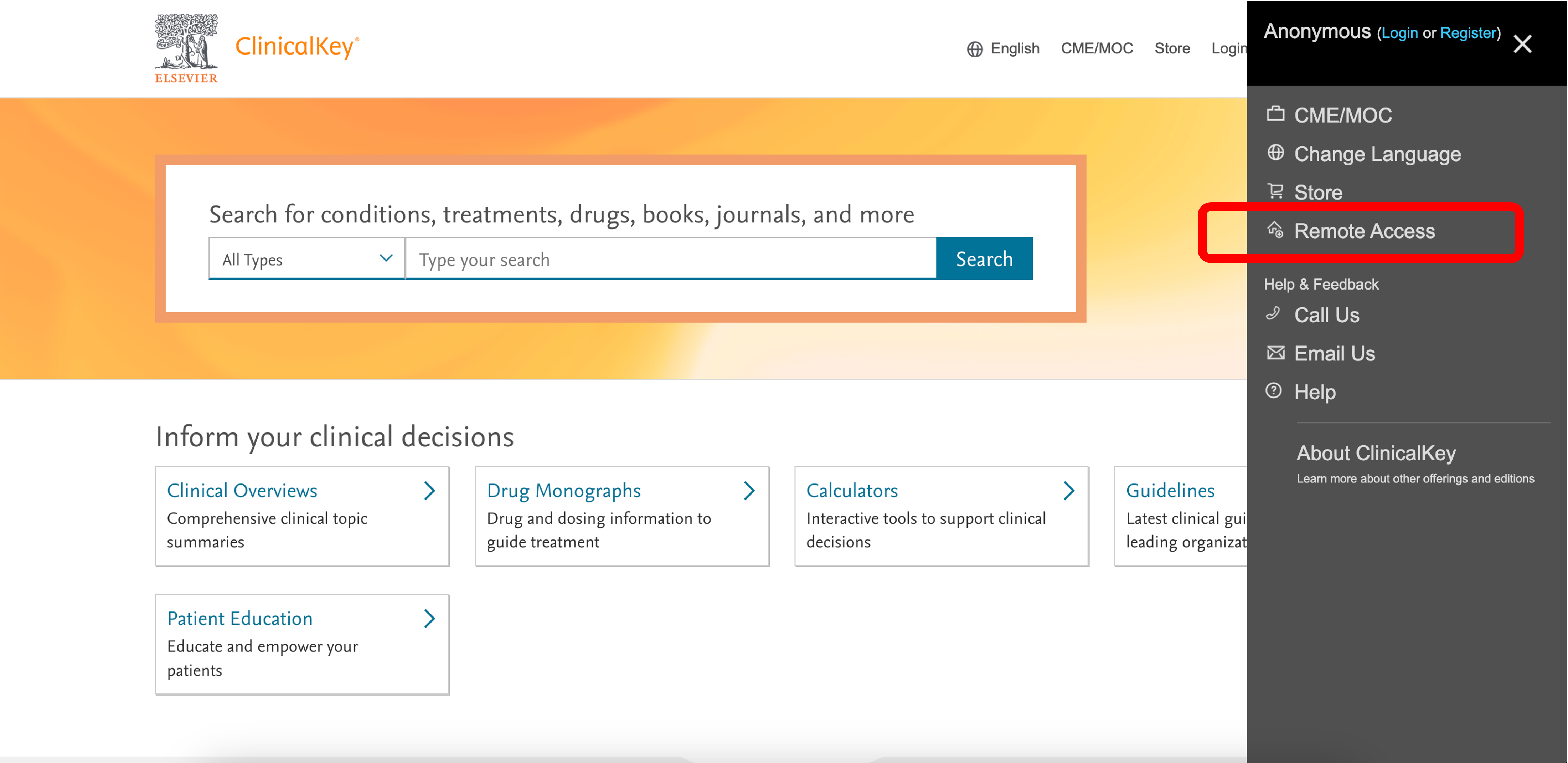Click the Elsevier tree logo

[186, 47]
